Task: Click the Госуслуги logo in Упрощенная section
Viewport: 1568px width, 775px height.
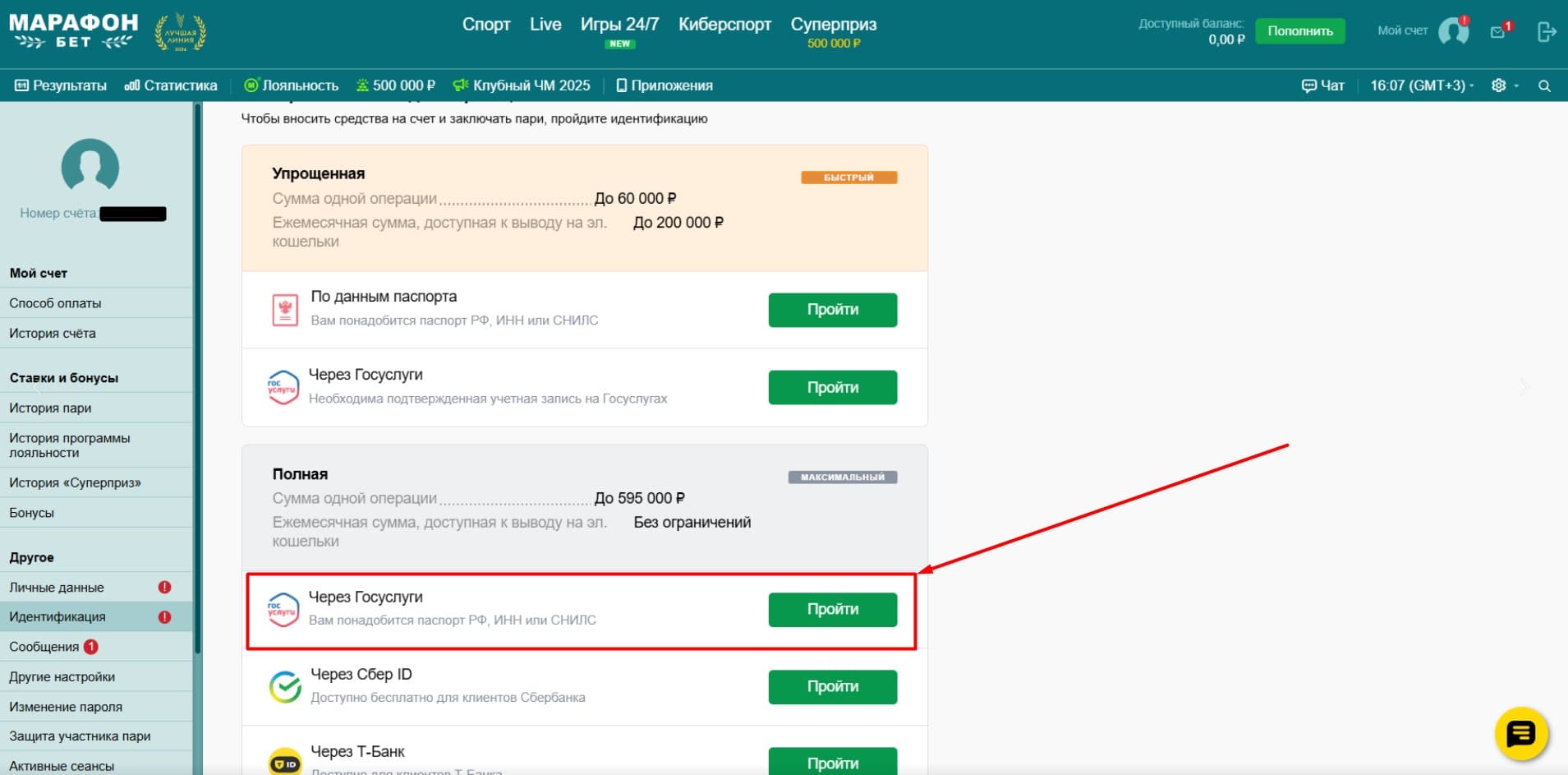Action: (283, 387)
